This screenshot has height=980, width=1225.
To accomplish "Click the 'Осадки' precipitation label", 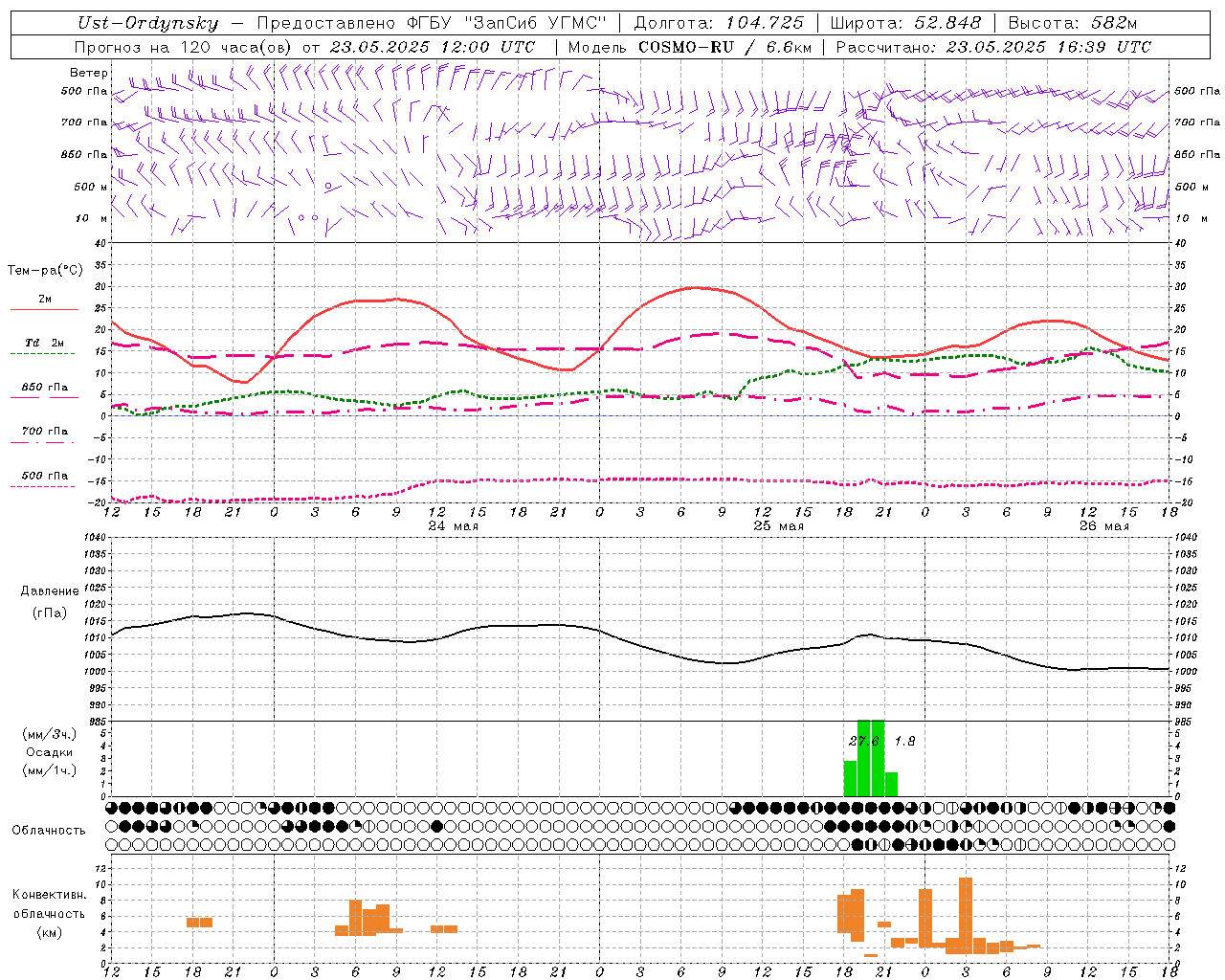I will (49, 752).
